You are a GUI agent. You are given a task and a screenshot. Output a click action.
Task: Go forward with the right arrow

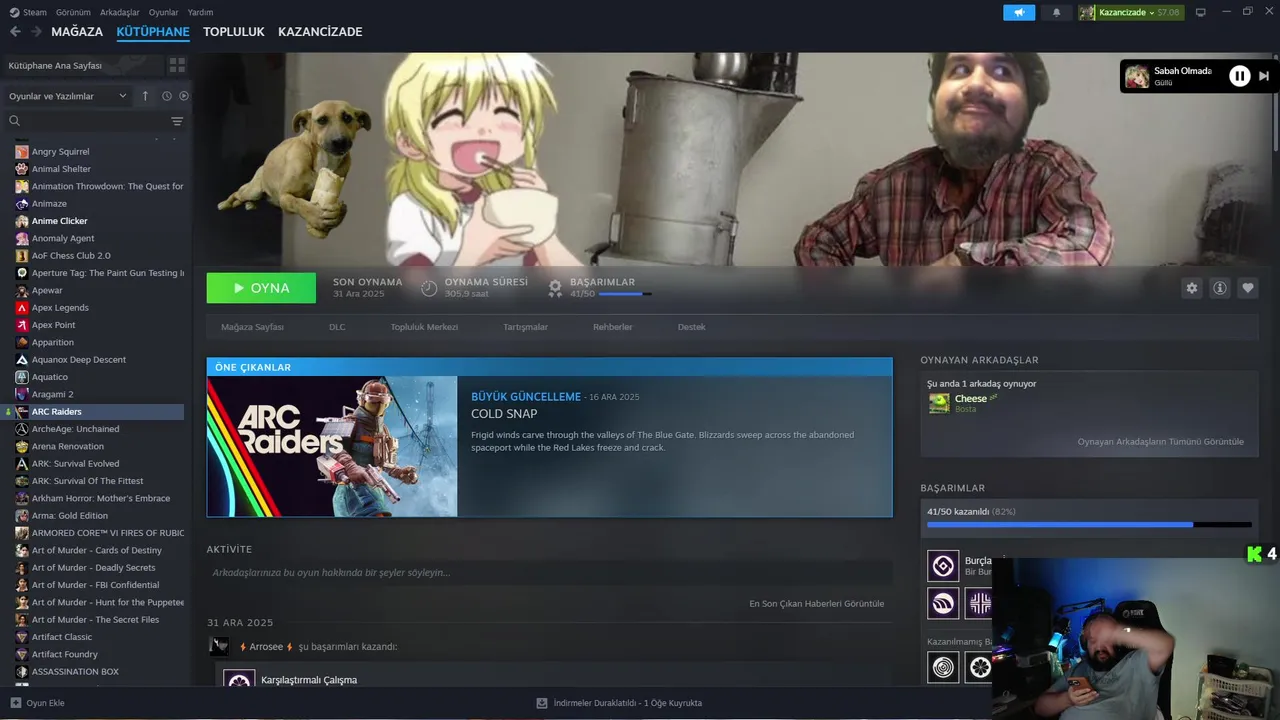click(x=36, y=32)
